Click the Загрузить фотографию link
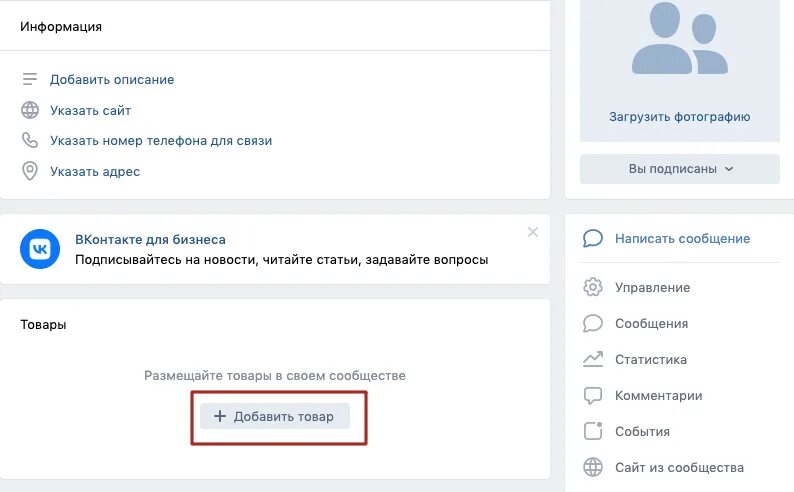 tap(680, 116)
